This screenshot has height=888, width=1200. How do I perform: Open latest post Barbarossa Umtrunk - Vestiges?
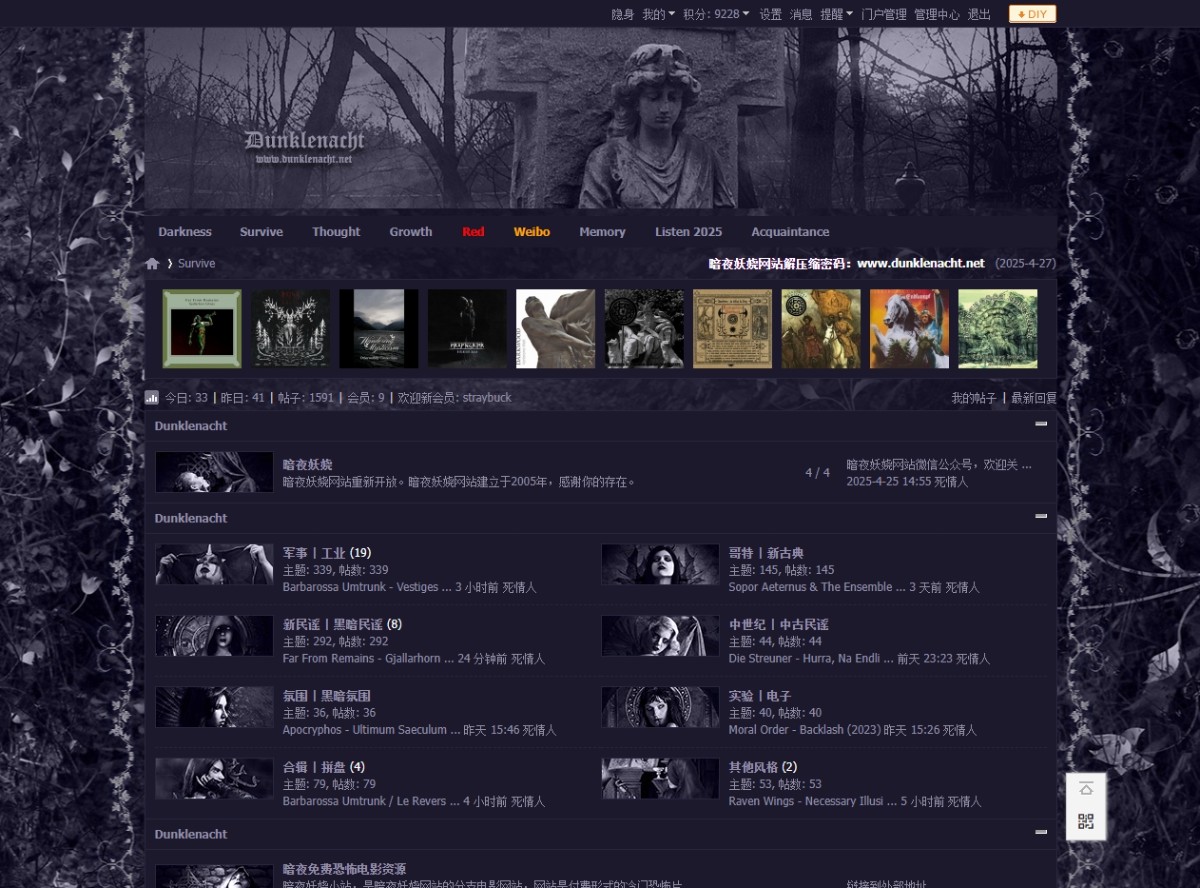tap(367, 587)
